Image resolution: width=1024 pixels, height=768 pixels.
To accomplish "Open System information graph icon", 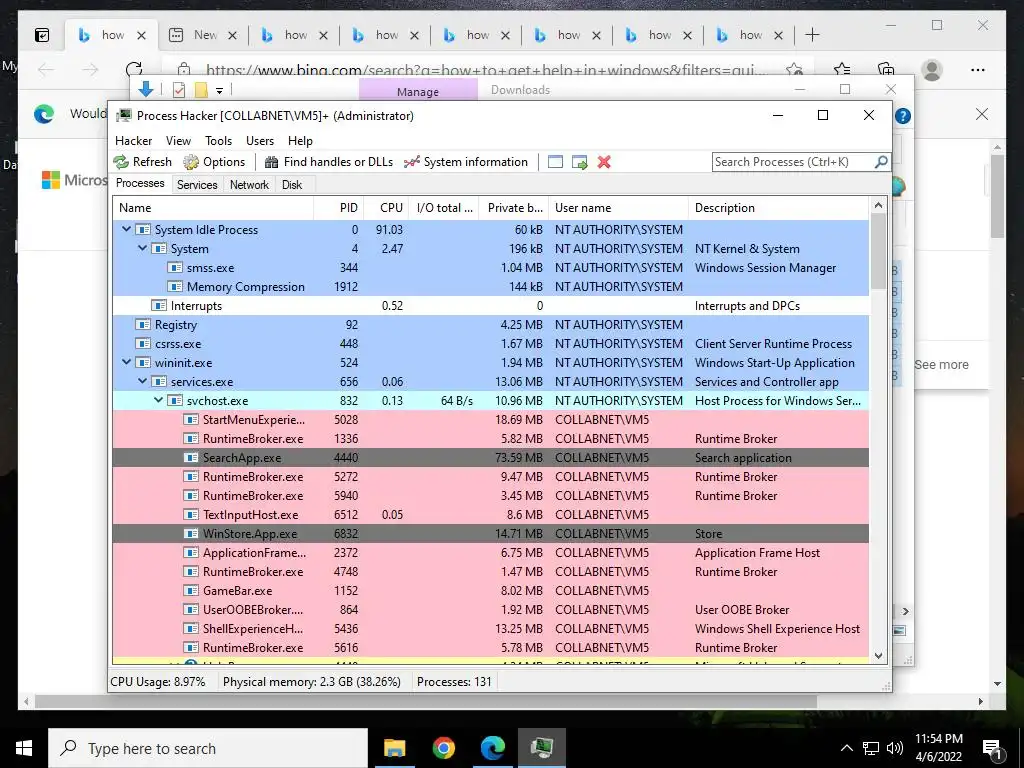I will [411, 162].
